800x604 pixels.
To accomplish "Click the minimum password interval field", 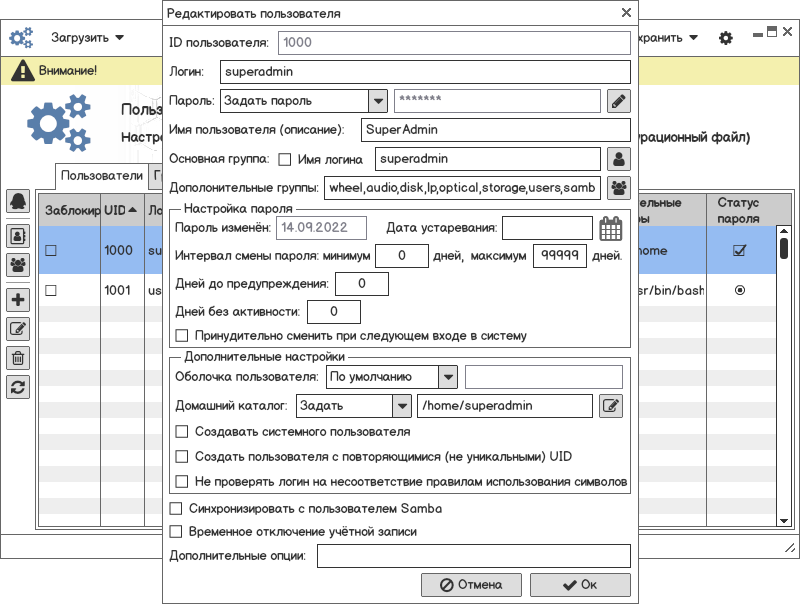I will pos(402,256).
